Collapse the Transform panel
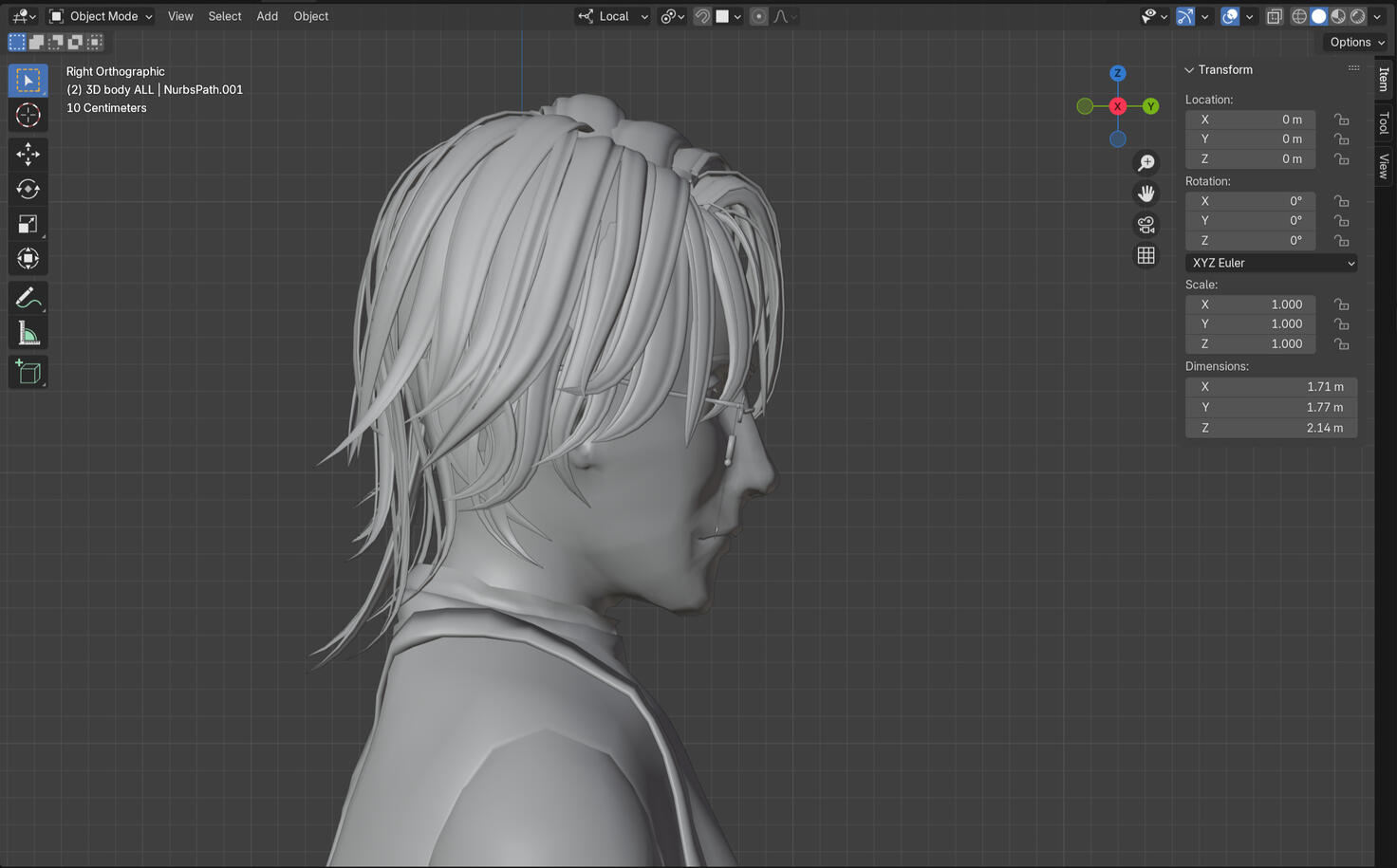Screen dimensions: 1397x868 pyautogui.click(x=1189, y=70)
